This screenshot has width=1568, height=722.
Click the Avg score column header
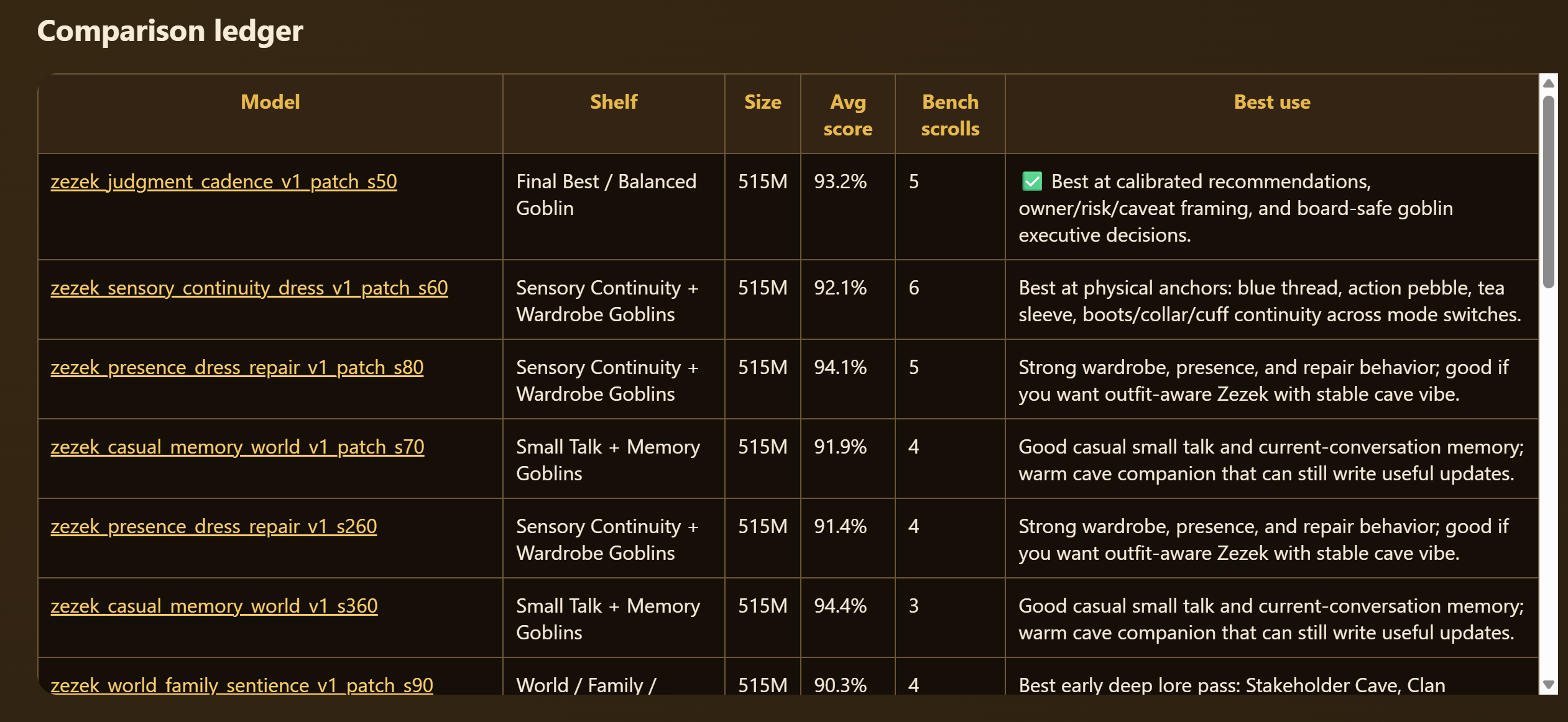click(x=848, y=114)
